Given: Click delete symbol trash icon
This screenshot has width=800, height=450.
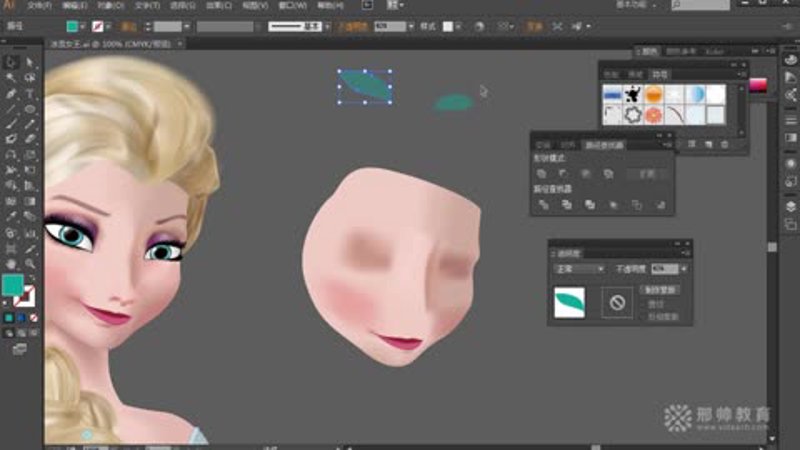Looking at the screenshot, I should click(x=724, y=145).
